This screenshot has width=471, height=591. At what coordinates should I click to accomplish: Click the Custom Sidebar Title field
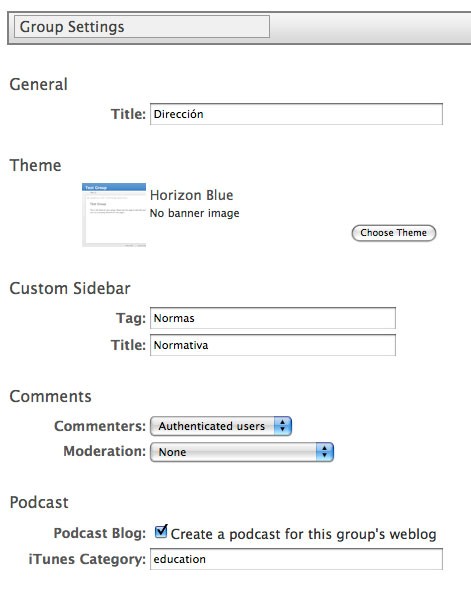pos(273,345)
